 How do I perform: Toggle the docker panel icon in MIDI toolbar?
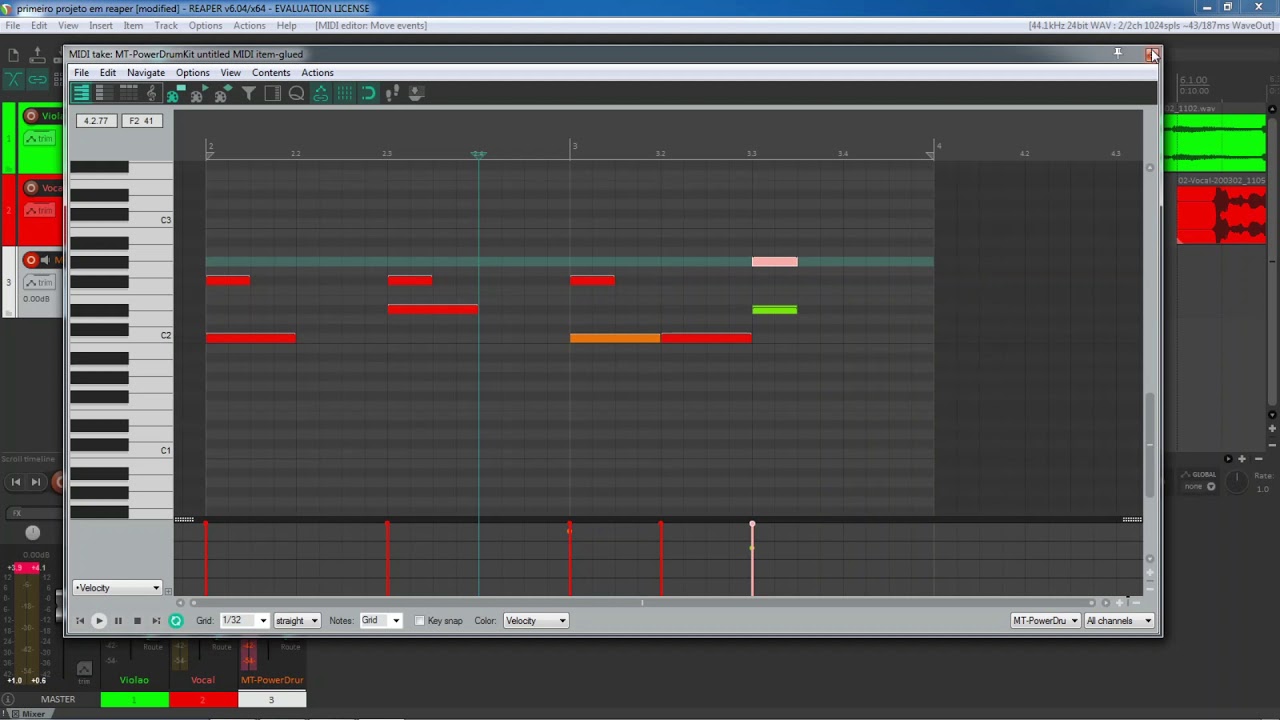click(x=272, y=93)
